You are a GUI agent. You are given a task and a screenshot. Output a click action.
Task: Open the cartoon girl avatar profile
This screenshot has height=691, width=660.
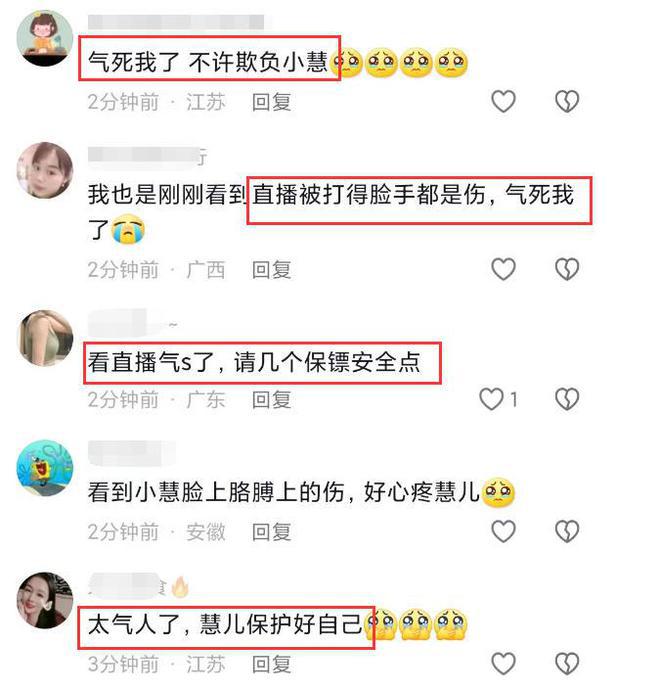44,38
